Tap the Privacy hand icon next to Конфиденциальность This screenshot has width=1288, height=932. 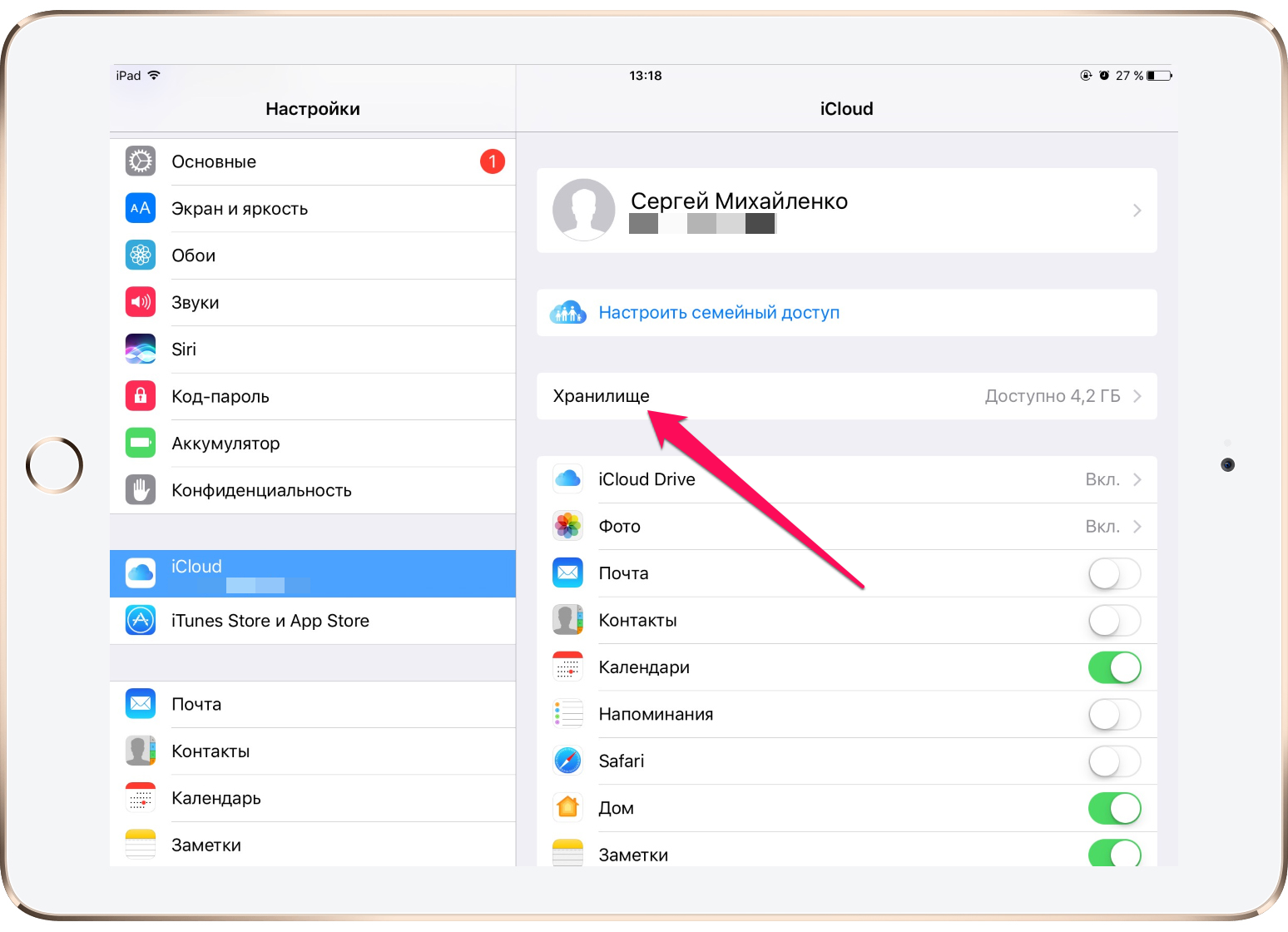[x=141, y=489]
